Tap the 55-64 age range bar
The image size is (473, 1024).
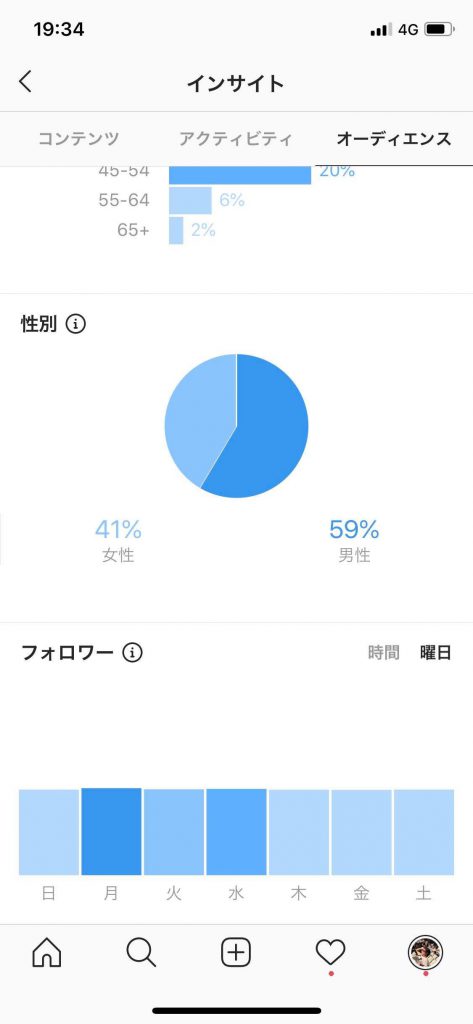[x=190, y=200]
